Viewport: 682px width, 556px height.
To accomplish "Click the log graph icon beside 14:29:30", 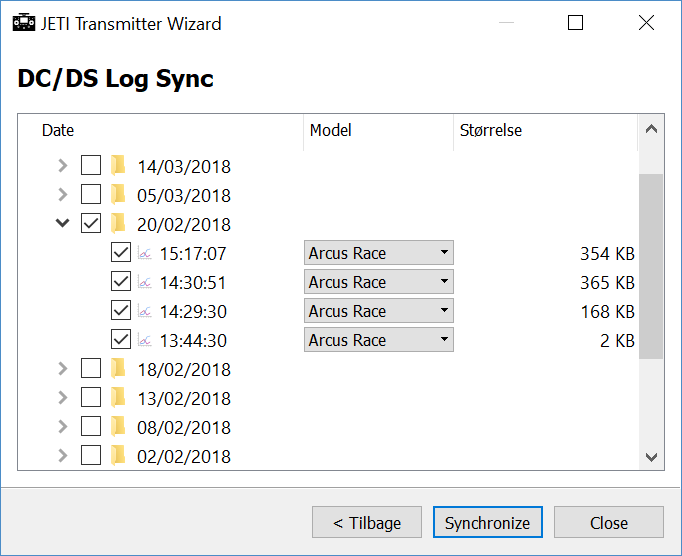I will coord(145,311).
